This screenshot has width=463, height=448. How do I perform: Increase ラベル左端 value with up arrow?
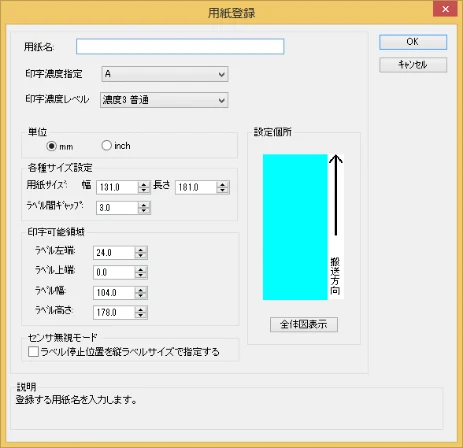point(141,250)
